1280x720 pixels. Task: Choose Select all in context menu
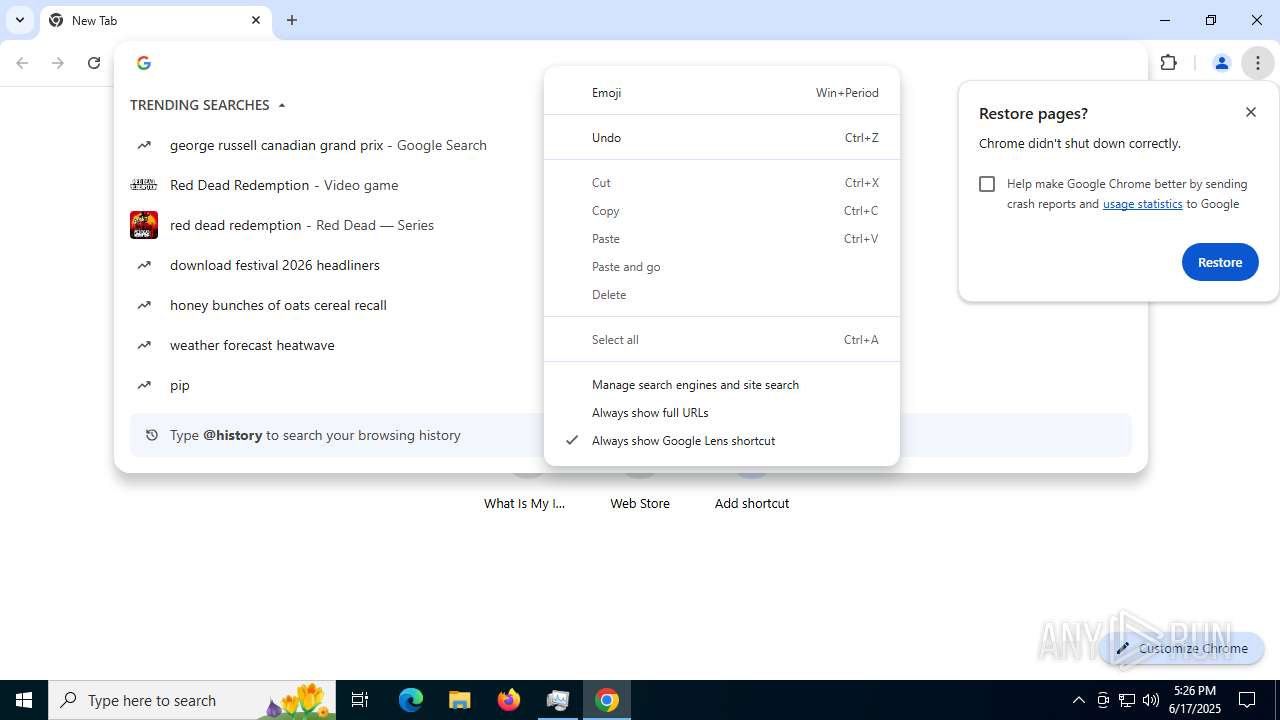pyautogui.click(x=722, y=340)
